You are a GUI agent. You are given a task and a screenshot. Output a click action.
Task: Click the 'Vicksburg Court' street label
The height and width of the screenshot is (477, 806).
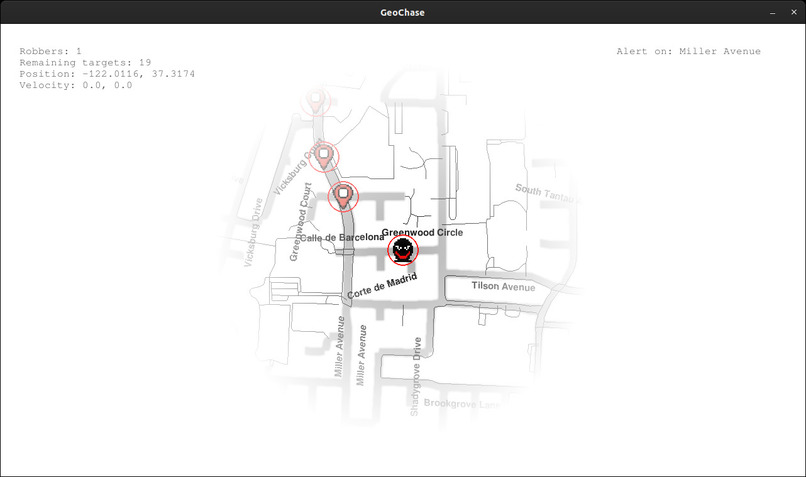tap(298, 167)
